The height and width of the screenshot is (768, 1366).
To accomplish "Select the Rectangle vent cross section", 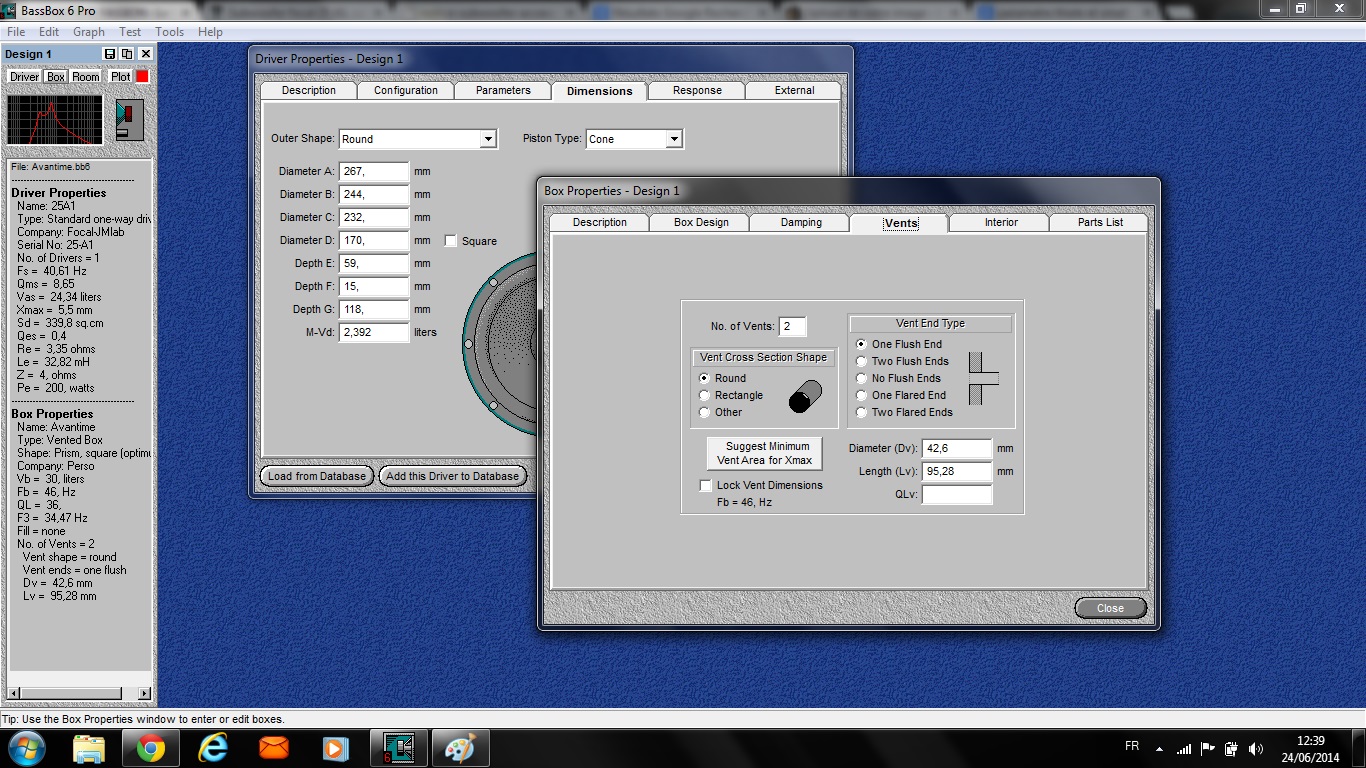I will click(x=705, y=396).
